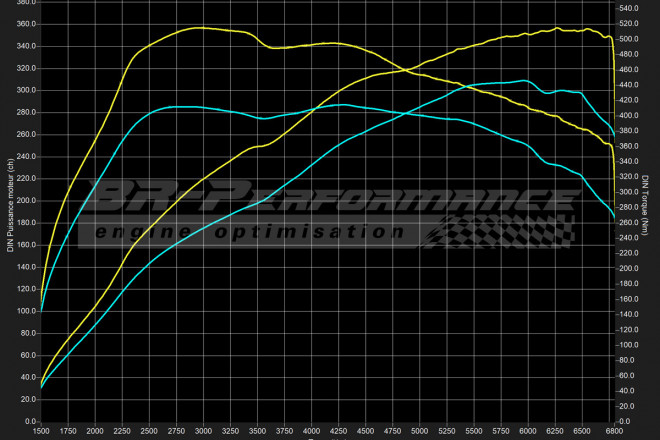Click the 4500 tick label on RPM axis

pos(366,430)
